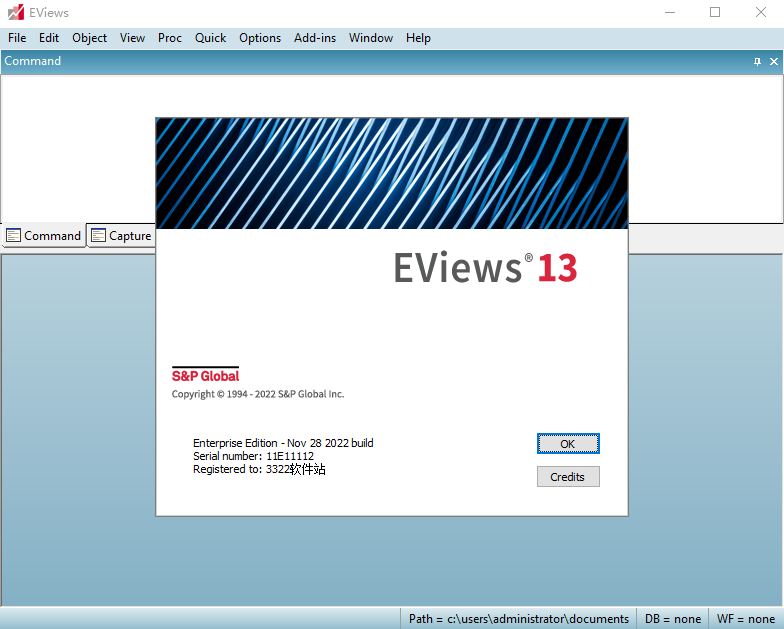
Task: Switch to the Capture tab
Action: [122, 236]
